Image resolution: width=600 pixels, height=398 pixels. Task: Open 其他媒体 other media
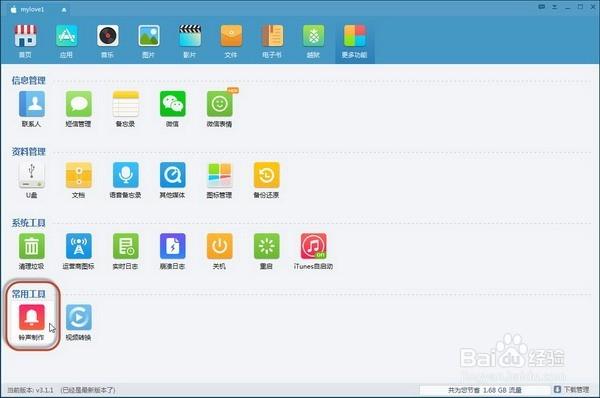(x=173, y=180)
